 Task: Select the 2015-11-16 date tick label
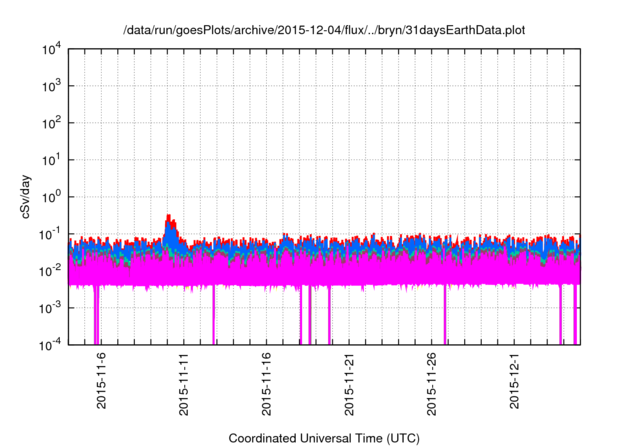pyautogui.click(x=266, y=384)
